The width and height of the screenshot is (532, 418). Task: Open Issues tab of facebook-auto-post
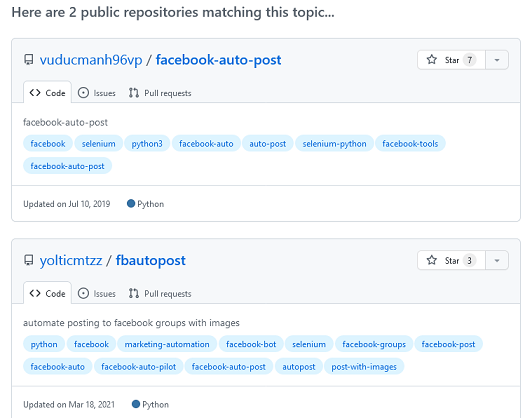pos(97,93)
